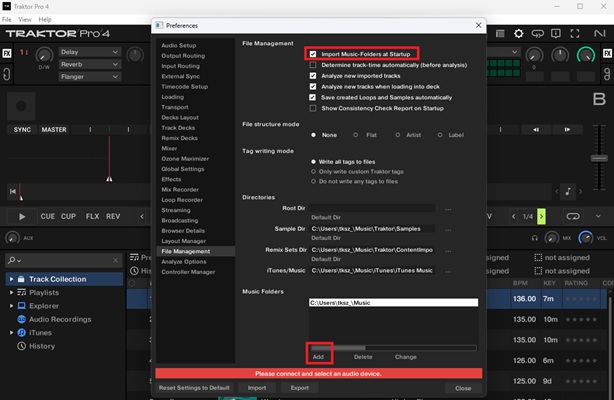Click the Native Instruments logo icon
614x400 pixels.
[x=599, y=34]
